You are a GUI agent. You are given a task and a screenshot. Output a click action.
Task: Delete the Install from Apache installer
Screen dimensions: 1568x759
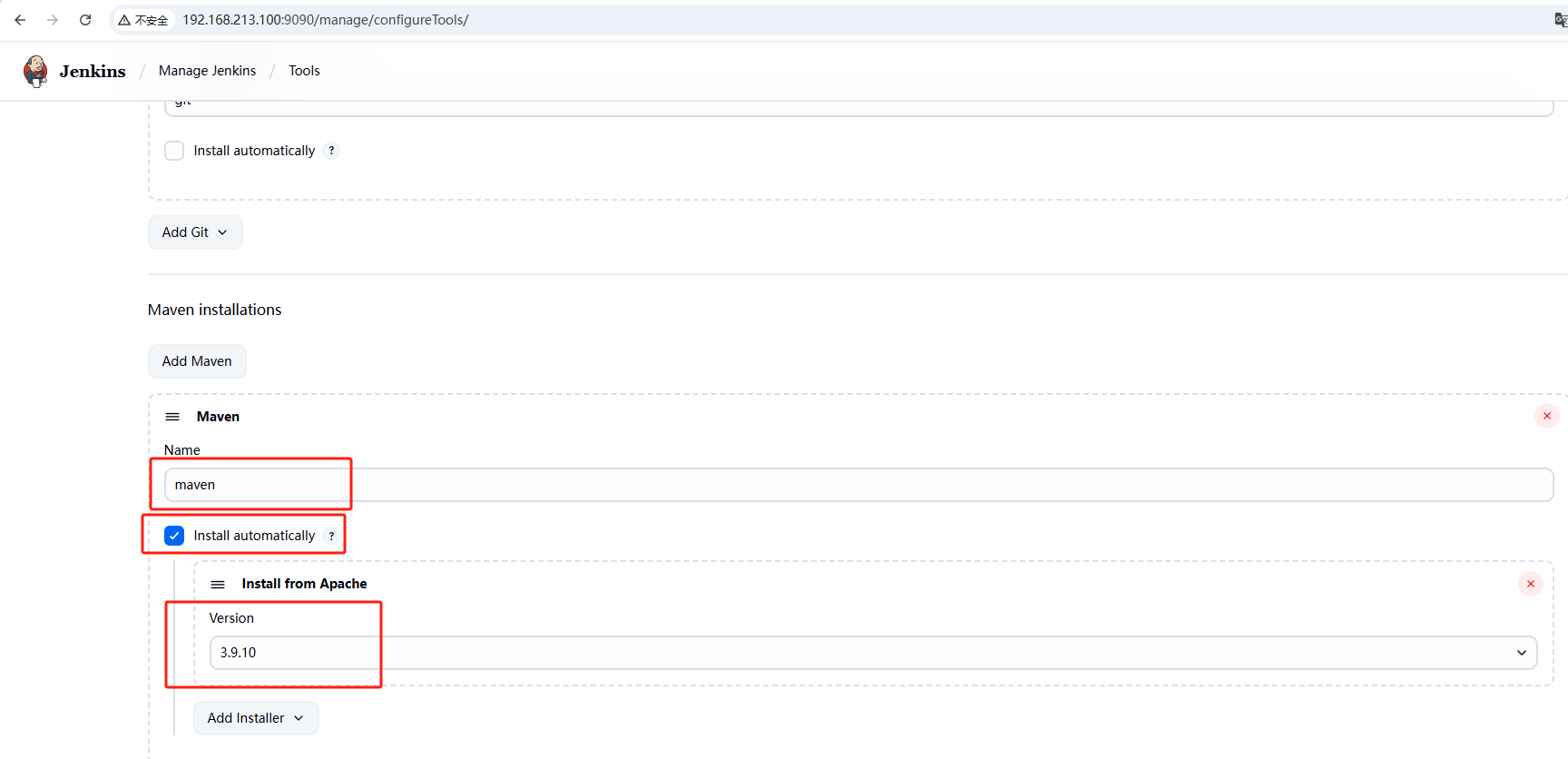[1531, 584]
